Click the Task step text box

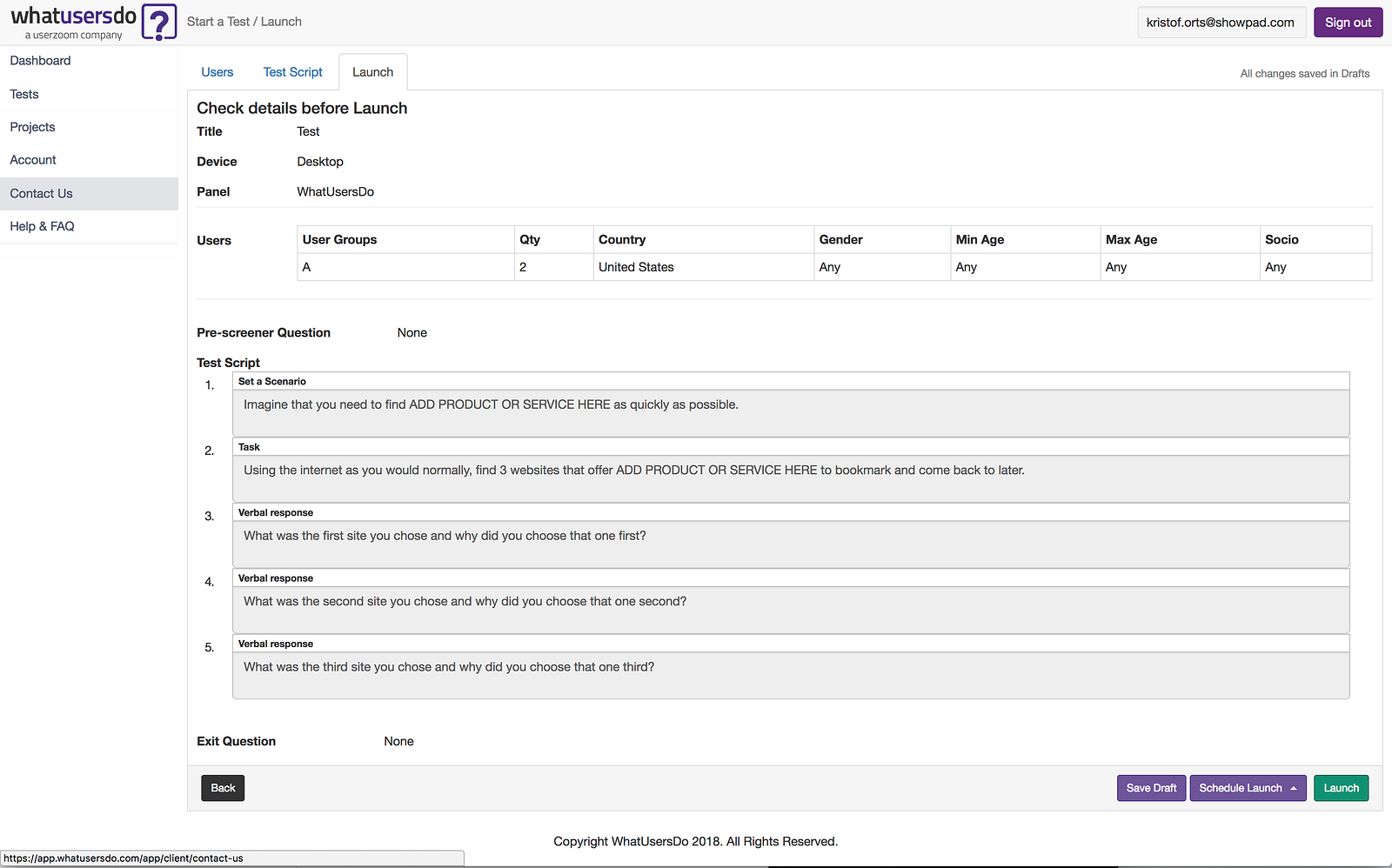[790, 478]
